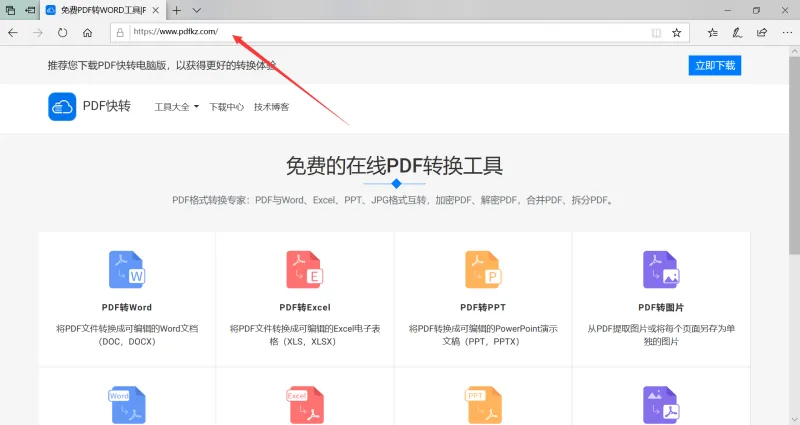Go to browser home page

(x=88, y=33)
